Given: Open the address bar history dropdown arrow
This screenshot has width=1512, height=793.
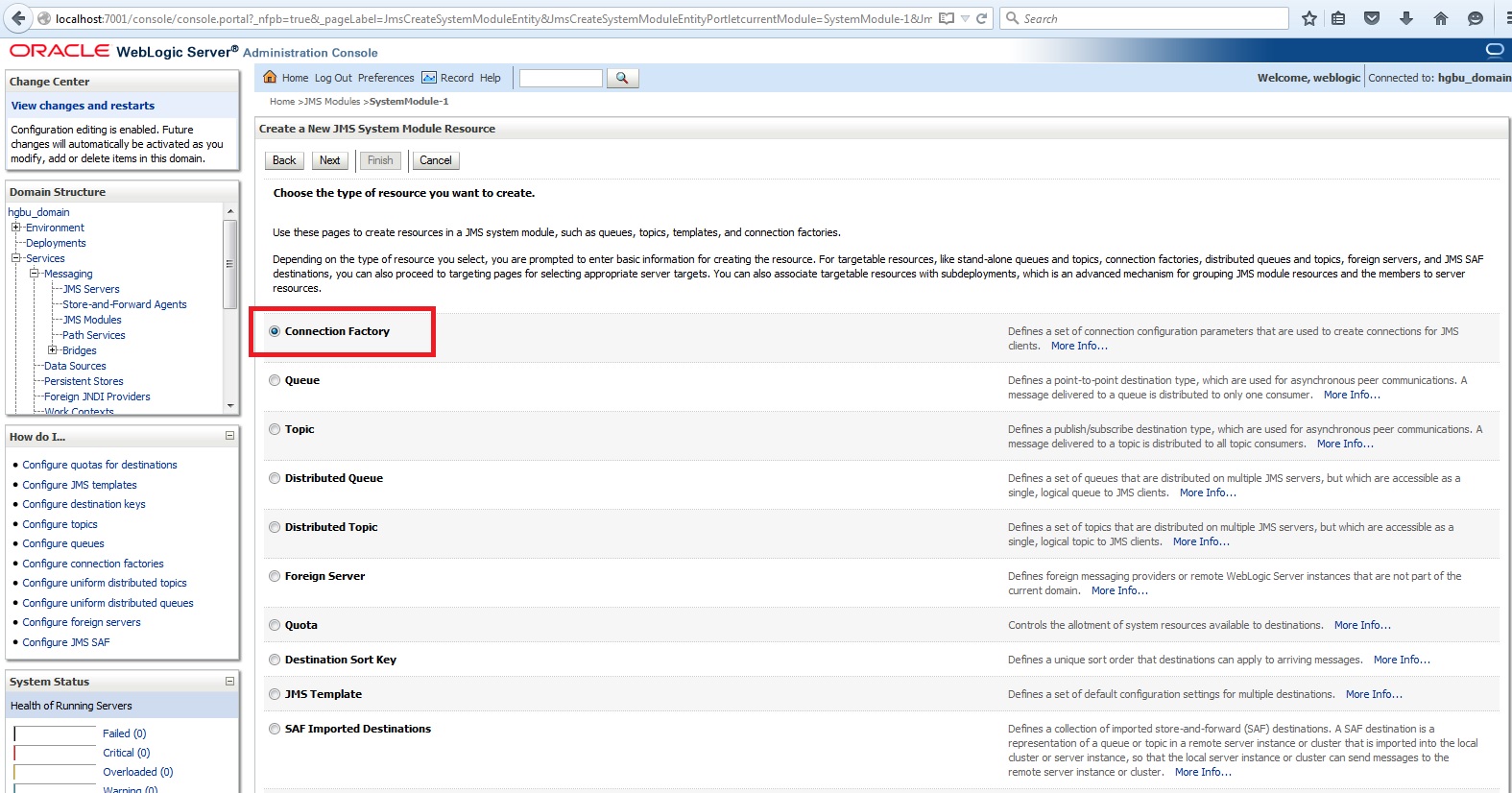Looking at the screenshot, I should (965, 18).
